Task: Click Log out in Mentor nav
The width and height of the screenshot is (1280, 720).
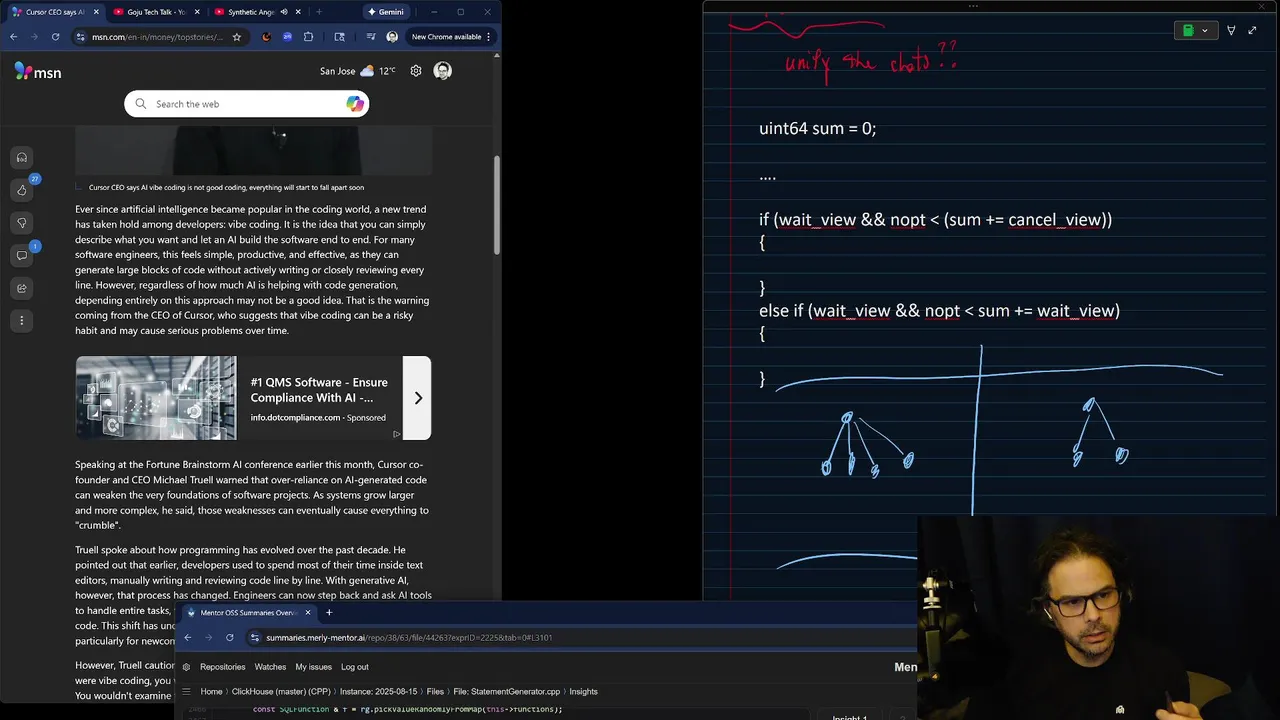Action: 354,667
